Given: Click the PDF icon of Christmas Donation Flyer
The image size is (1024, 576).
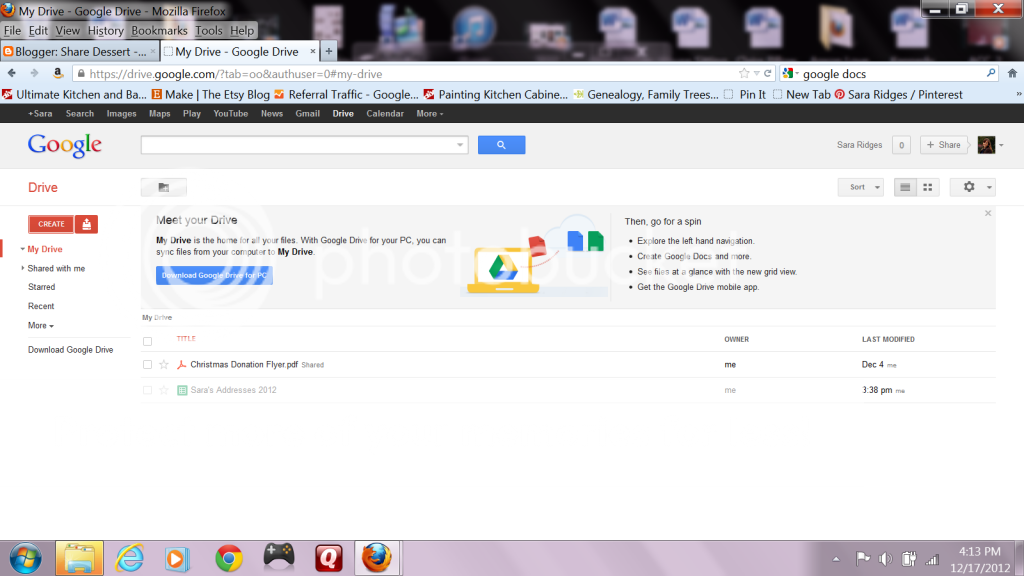Looking at the screenshot, I should tap(182, 364).
